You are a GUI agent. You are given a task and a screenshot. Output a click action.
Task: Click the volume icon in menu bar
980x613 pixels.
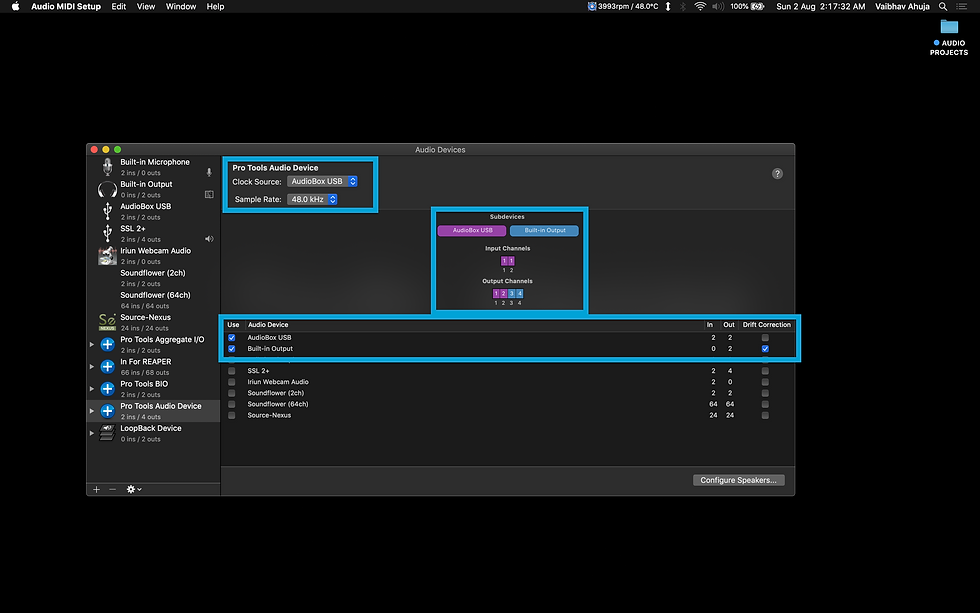[x=718, y=6]
